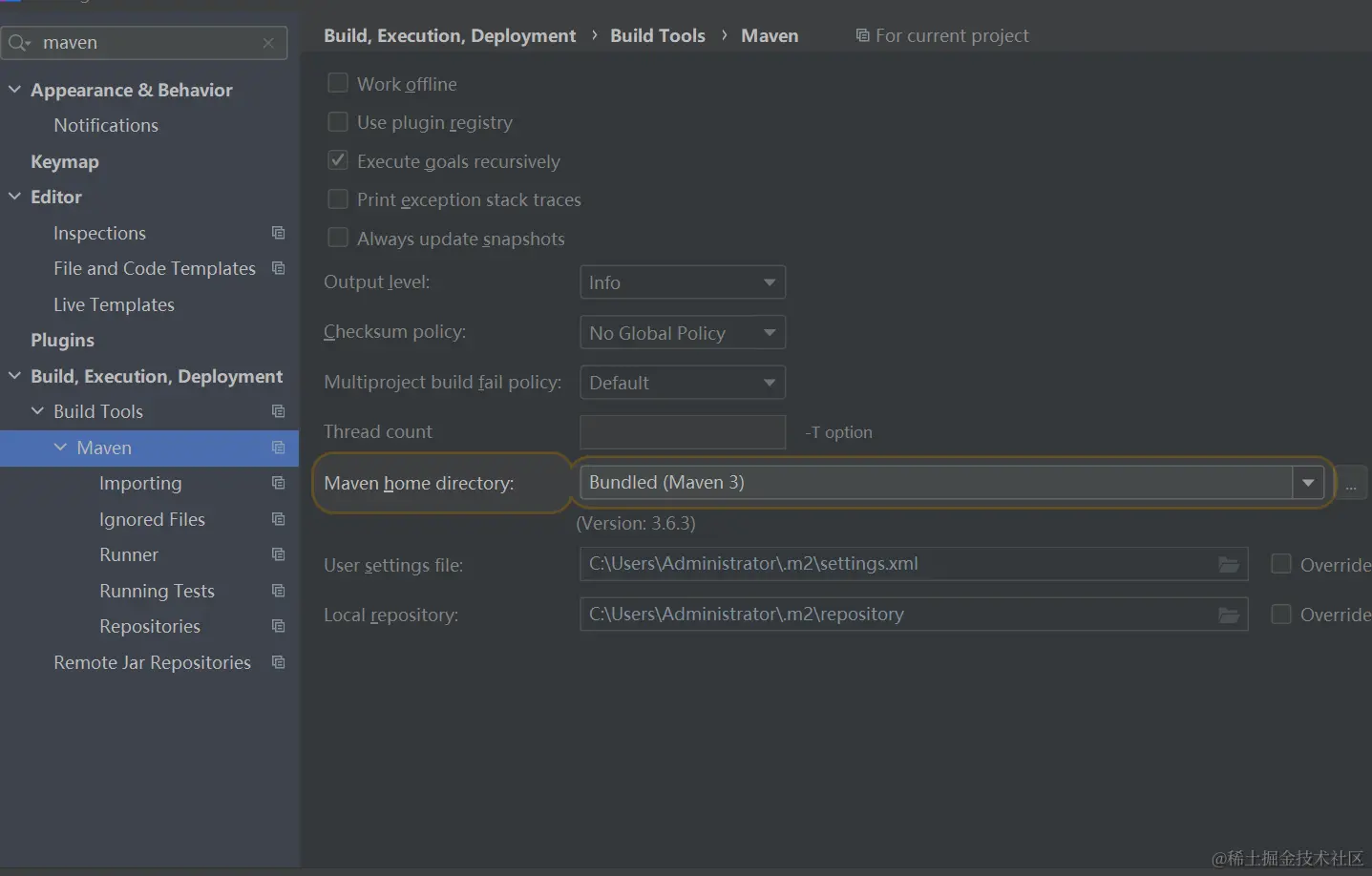Open the Checksum policy dropdown
The image size is (1372, 876).
pyautogui.click(x=683, y=332)
